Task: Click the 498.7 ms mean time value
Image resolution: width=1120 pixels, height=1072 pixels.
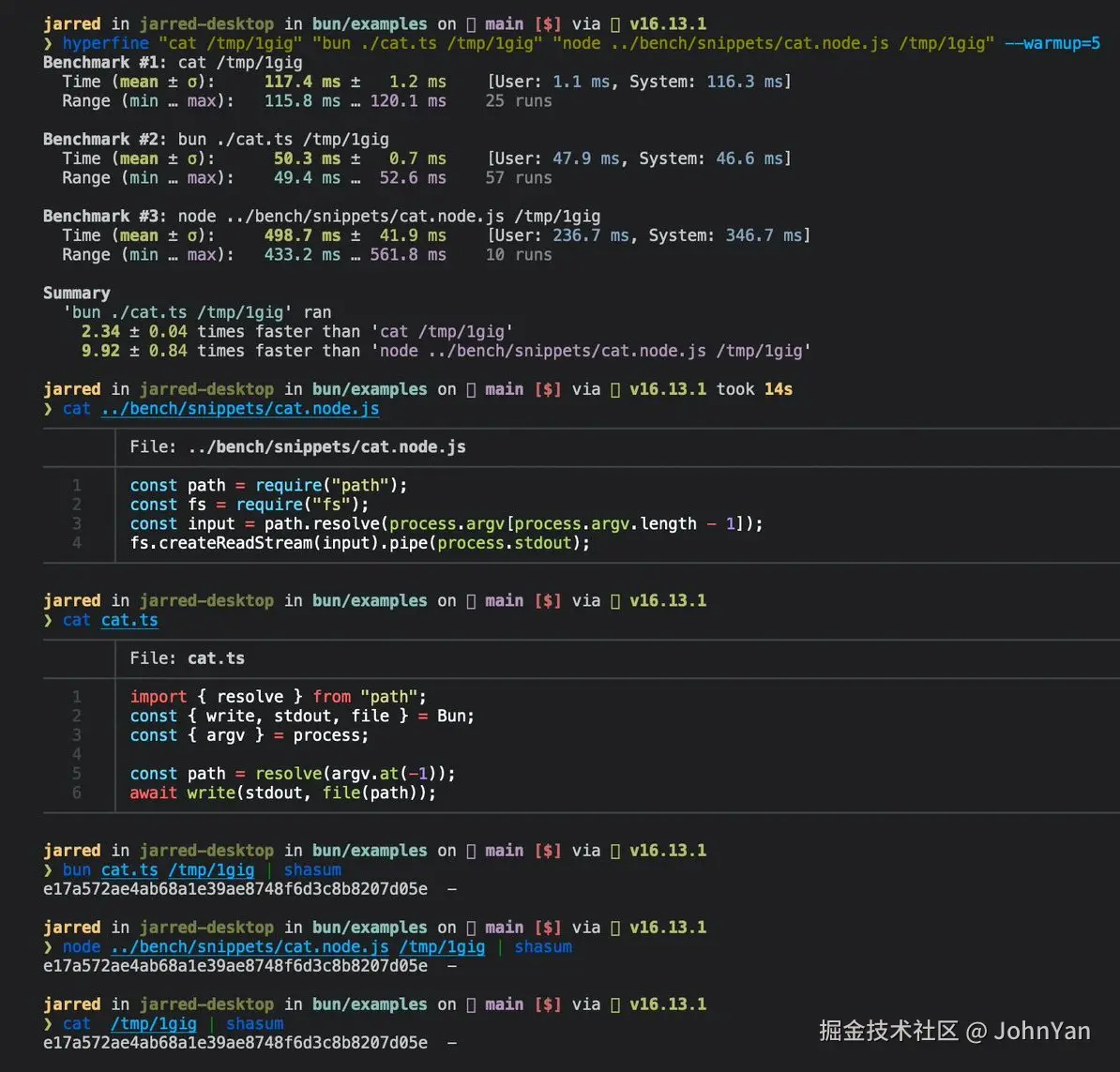Action: tap(302, 235)
